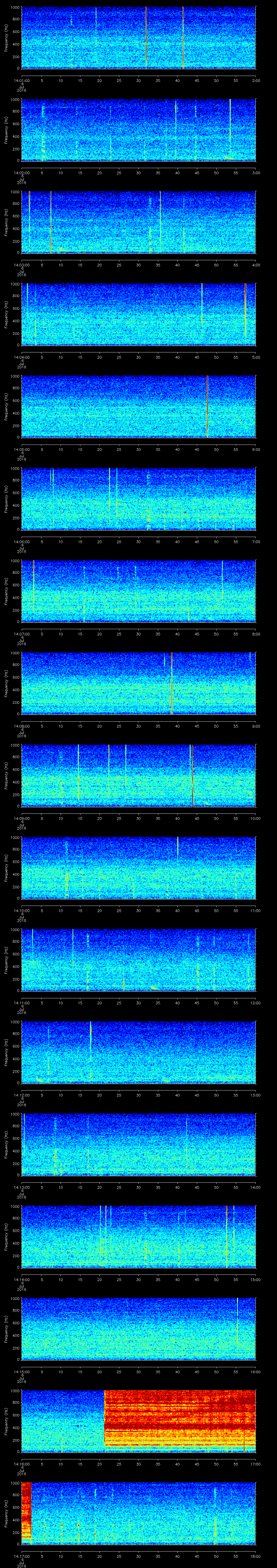
Task: Click the spectrogram panel starting at 14:13:00
Action: (x=139, y=1144)
